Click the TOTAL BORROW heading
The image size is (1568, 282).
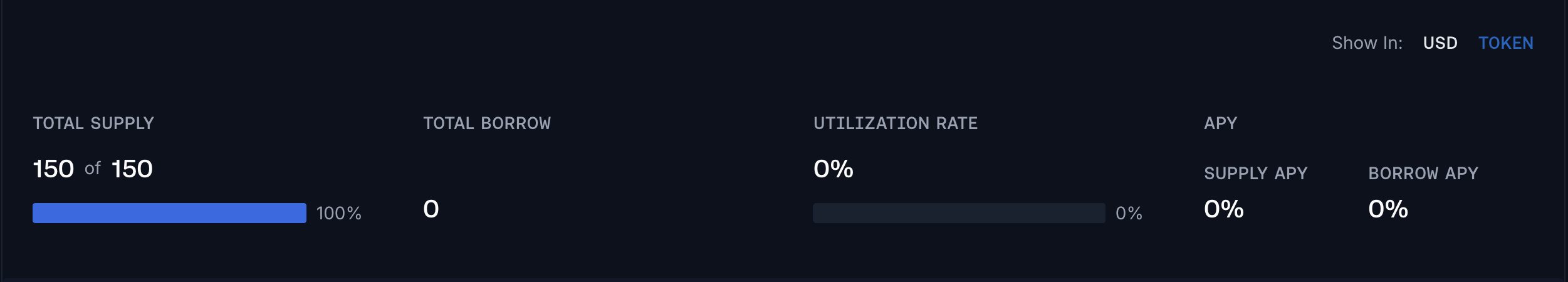[487, 123]
